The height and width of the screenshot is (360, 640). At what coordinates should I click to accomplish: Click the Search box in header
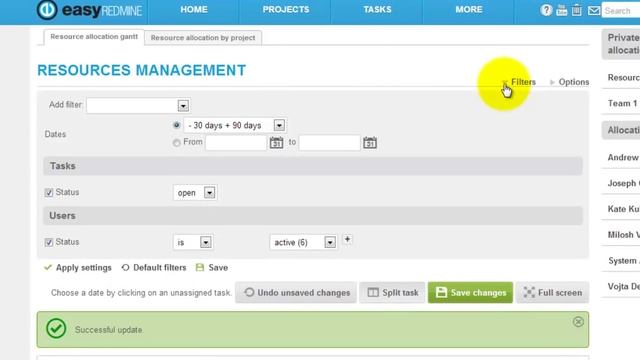[621, 11]
